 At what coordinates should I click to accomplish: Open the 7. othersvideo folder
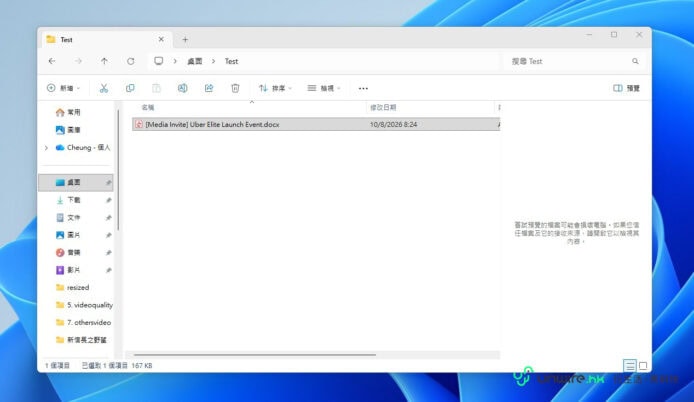(x=83, y=322)
